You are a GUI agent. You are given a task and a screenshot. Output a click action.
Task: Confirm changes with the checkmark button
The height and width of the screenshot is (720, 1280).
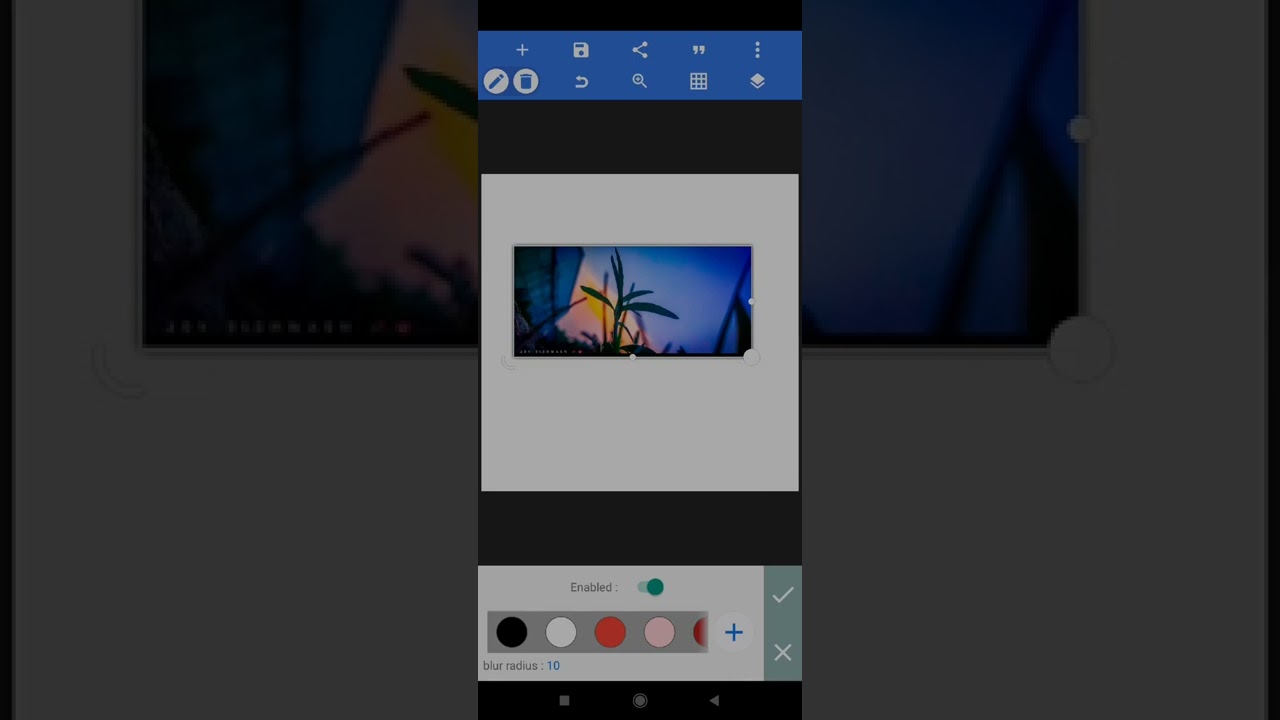[x=783, y=595]
